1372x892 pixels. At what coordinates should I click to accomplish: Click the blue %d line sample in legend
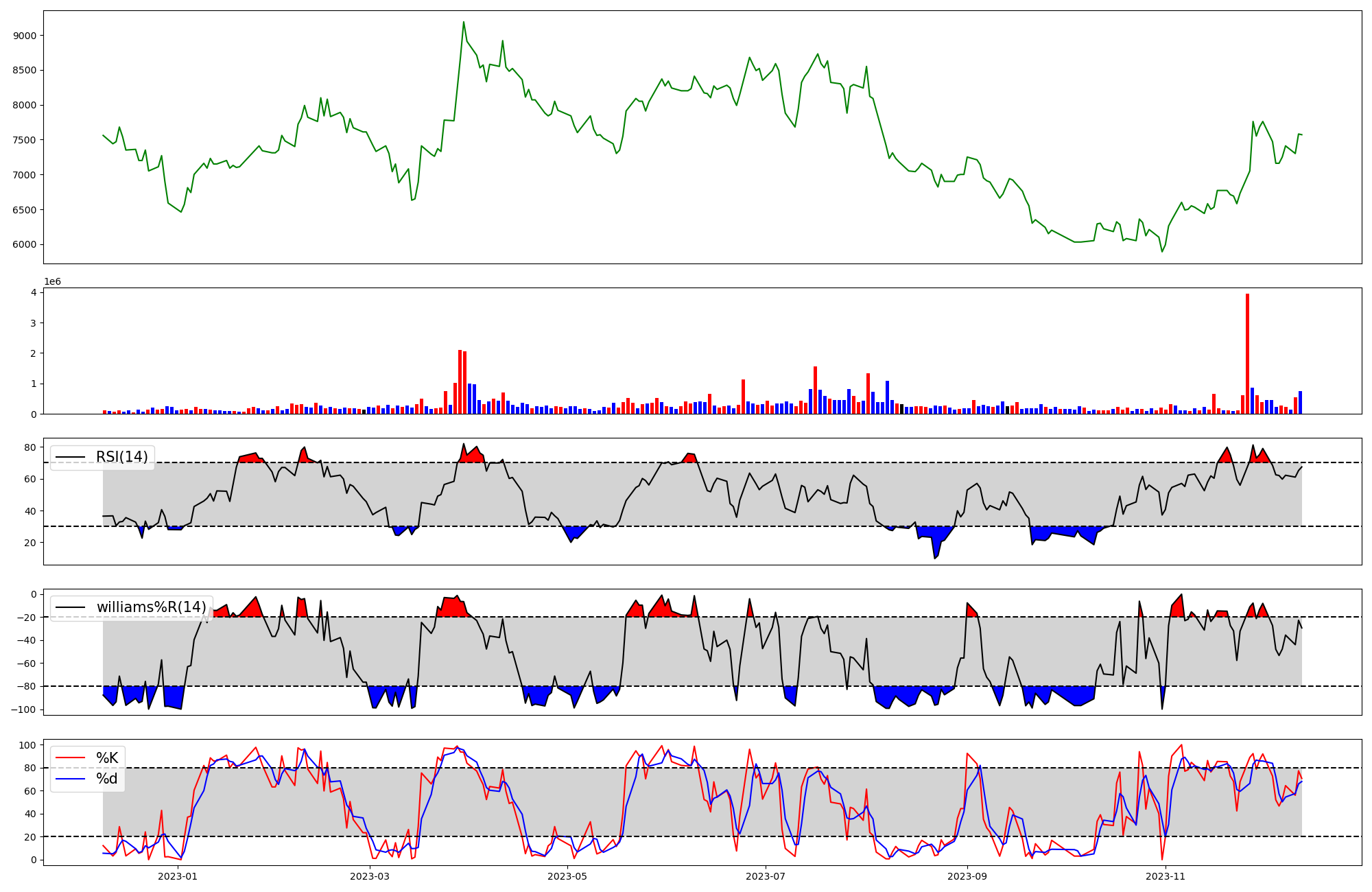point(71,779)
